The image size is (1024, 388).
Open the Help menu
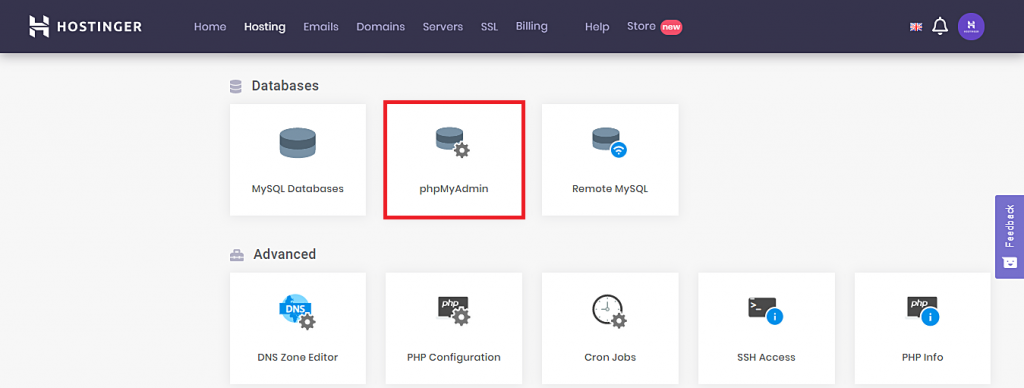(x=597, y=27)
